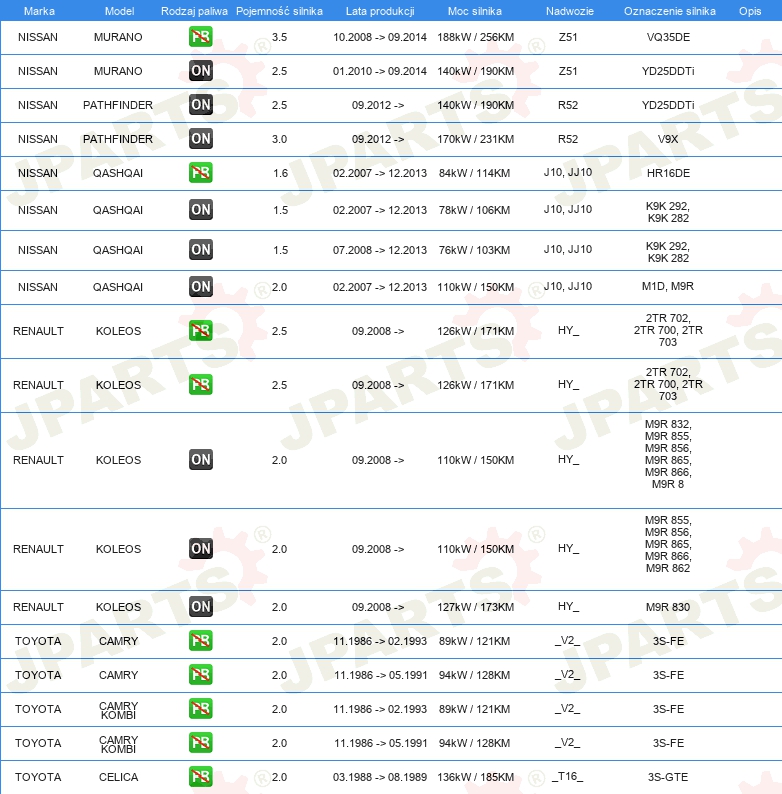The image size is (782, 794).
Task: Click the Moc silnika column header
Action: 475,11
